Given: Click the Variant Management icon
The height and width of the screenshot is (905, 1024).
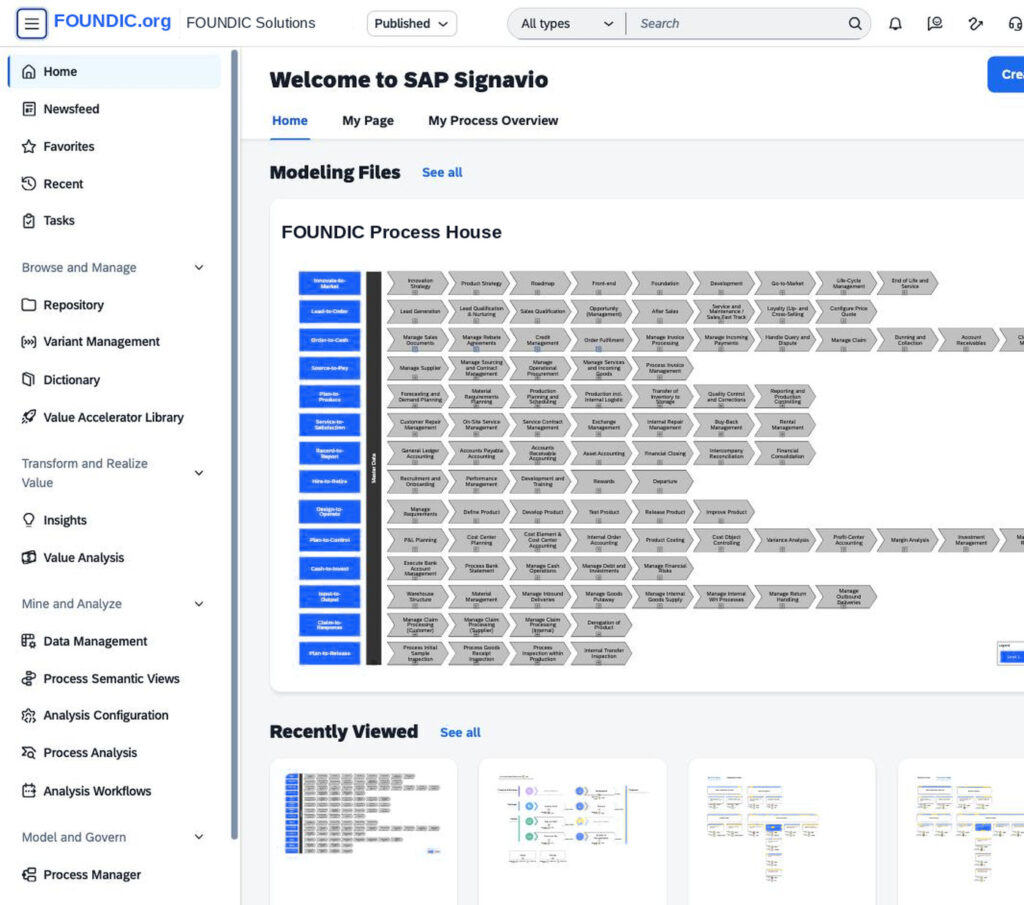Looking at the screenshot, I should (x=29, y=341).
